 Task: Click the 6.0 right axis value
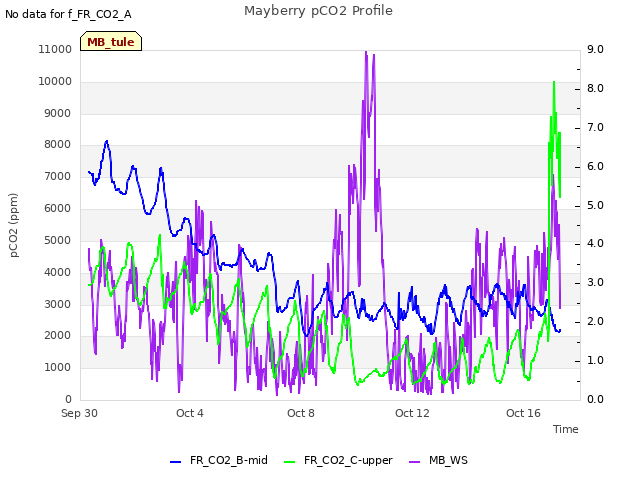pyautogui.click(x=596, y=166)
